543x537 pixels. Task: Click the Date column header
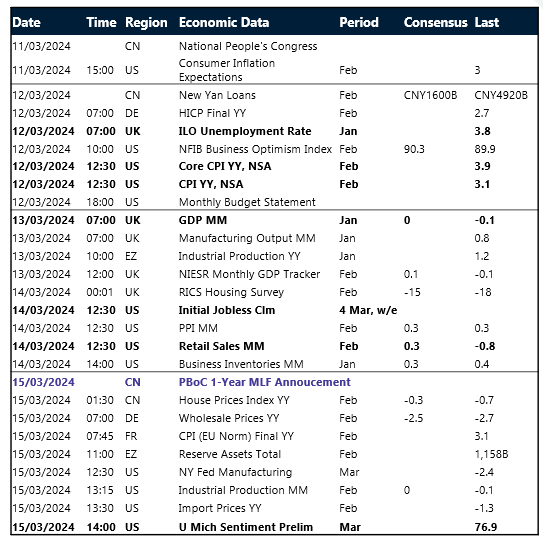pyautogui.click(x=27, y=23)
